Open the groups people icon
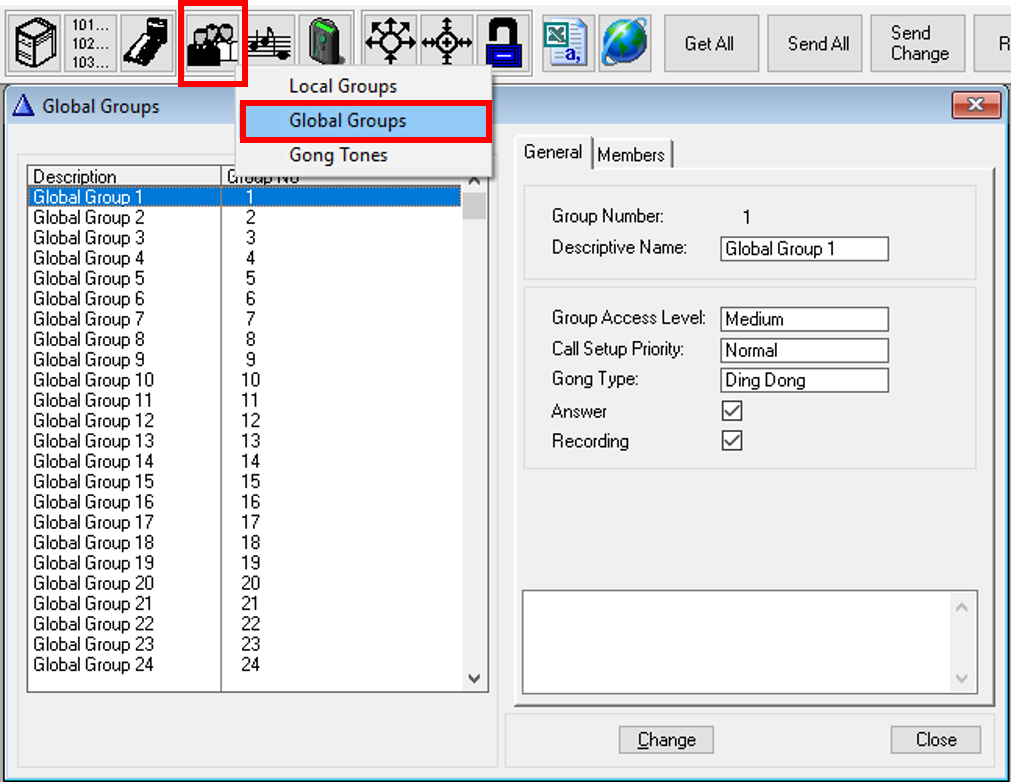Viewport: 1011px width, 782px height. click(x=212, y=43)
